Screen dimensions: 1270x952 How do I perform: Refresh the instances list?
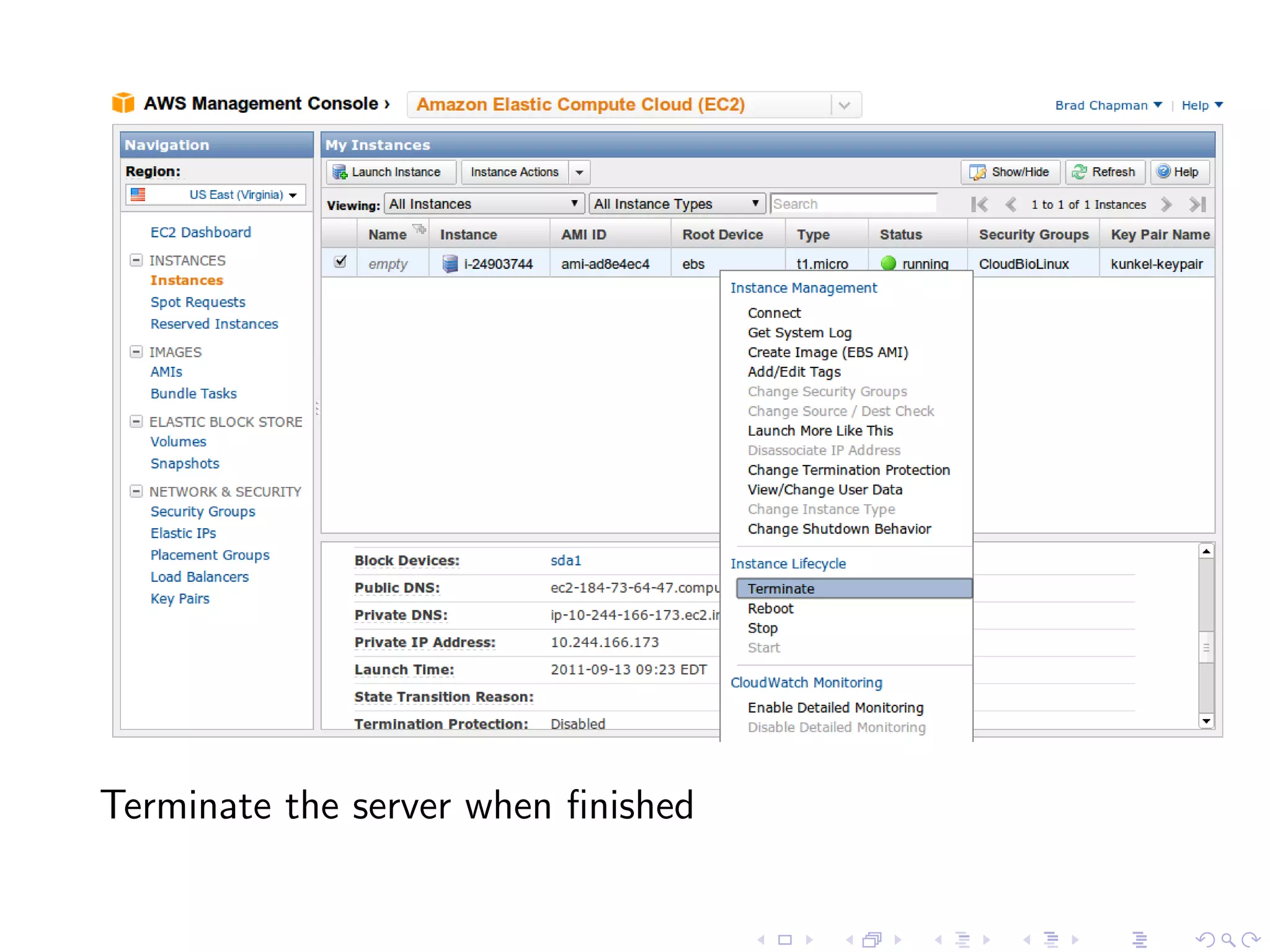coord(1105,172)
